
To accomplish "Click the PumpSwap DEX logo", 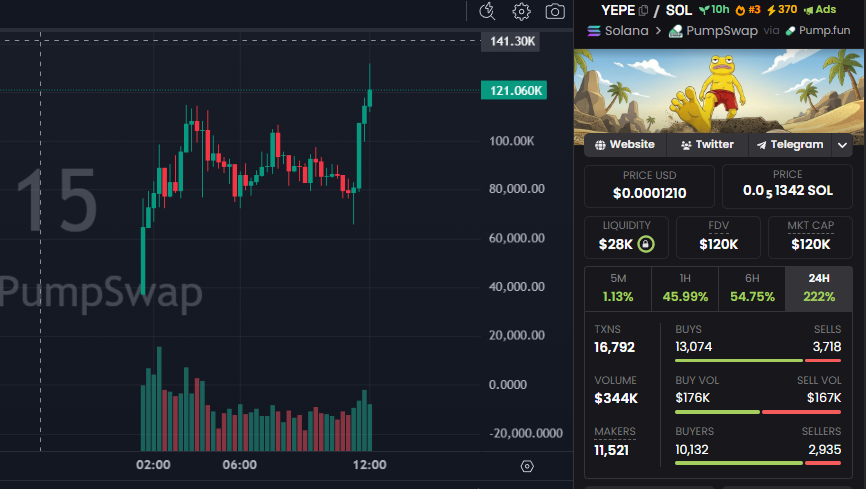I will coord(675,31).
